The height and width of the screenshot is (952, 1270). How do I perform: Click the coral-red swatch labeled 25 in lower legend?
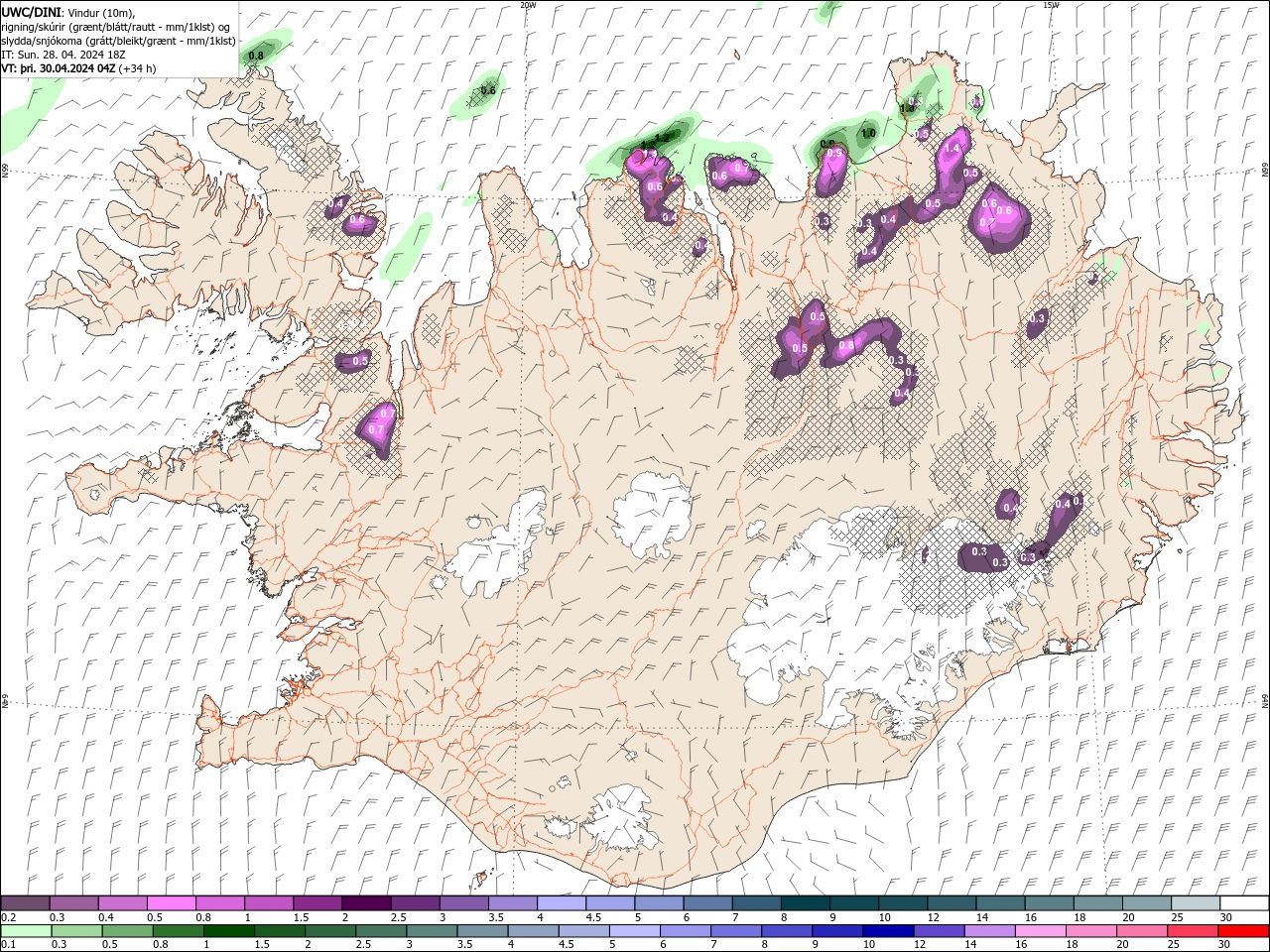(x=1192, y=931)
